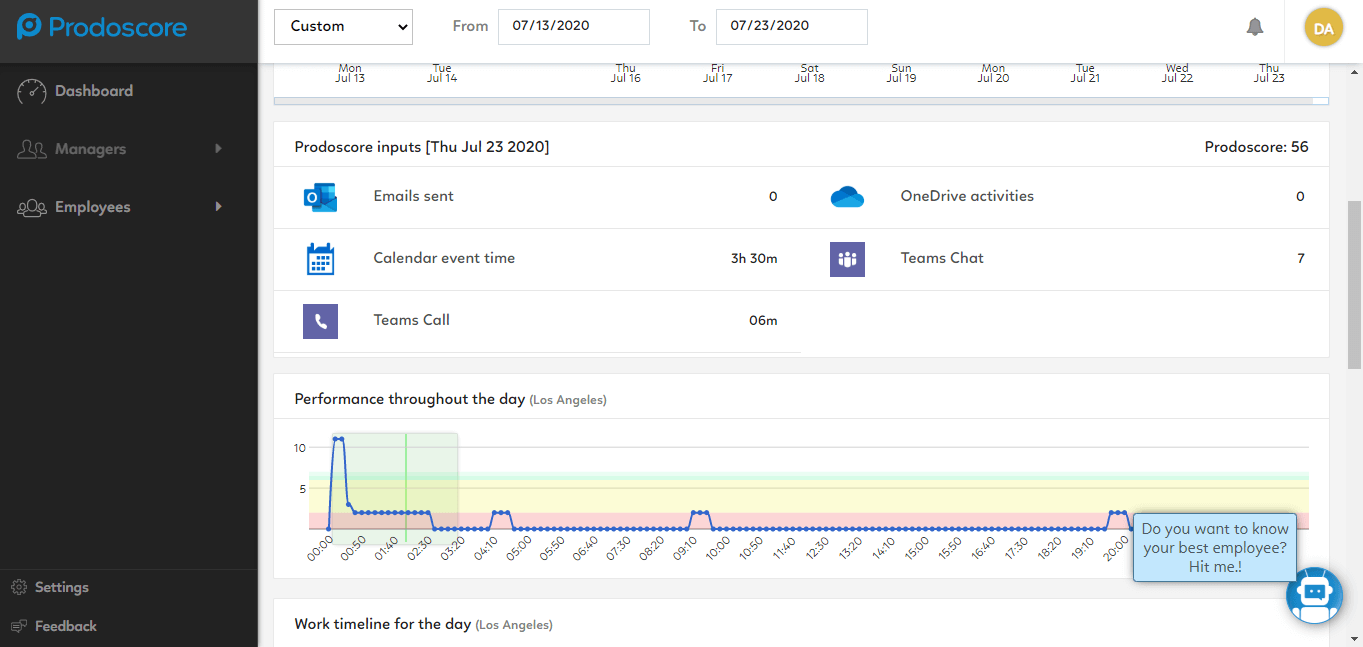Click the OneDrive activities label
Screen dimensions: 1363x647
(x=967, y=196)
